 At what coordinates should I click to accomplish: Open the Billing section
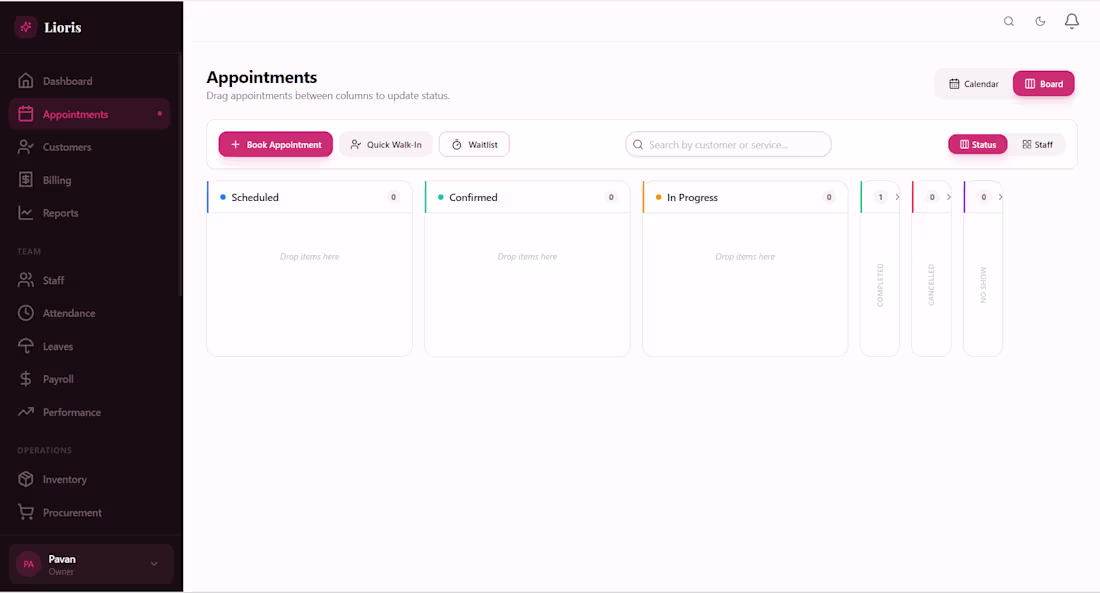click(90, 180)
